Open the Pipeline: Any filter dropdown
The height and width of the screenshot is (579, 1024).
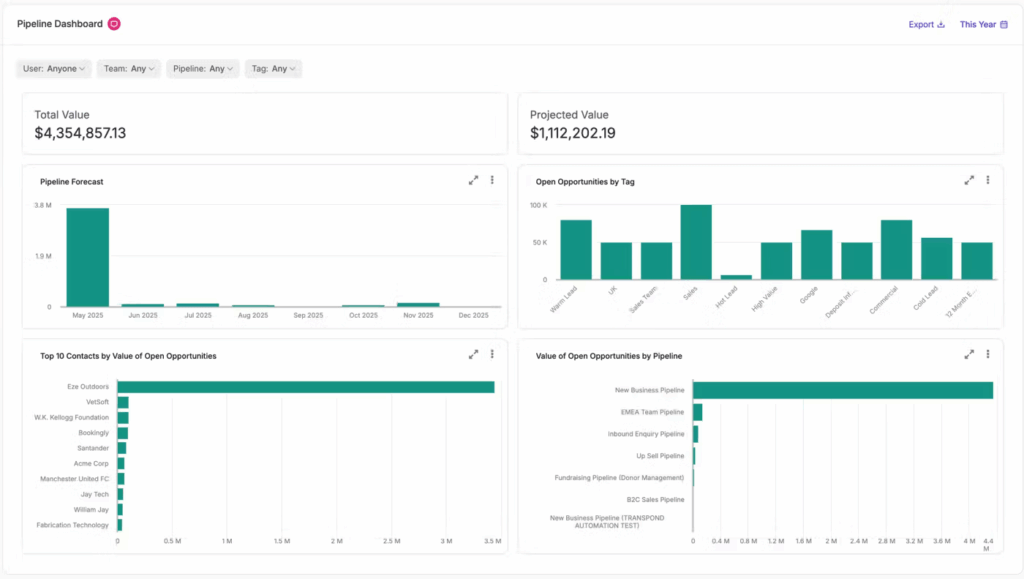click(x=203, y=69)
